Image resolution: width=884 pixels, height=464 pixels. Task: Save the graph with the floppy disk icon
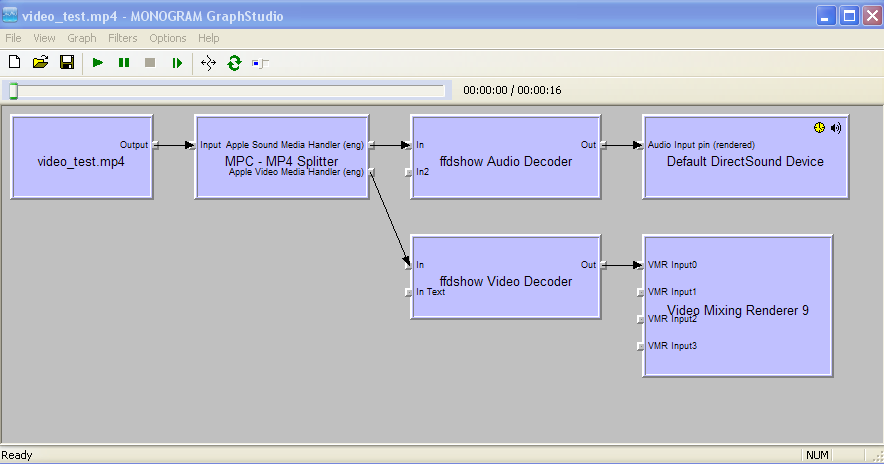[x=67, y=63]
